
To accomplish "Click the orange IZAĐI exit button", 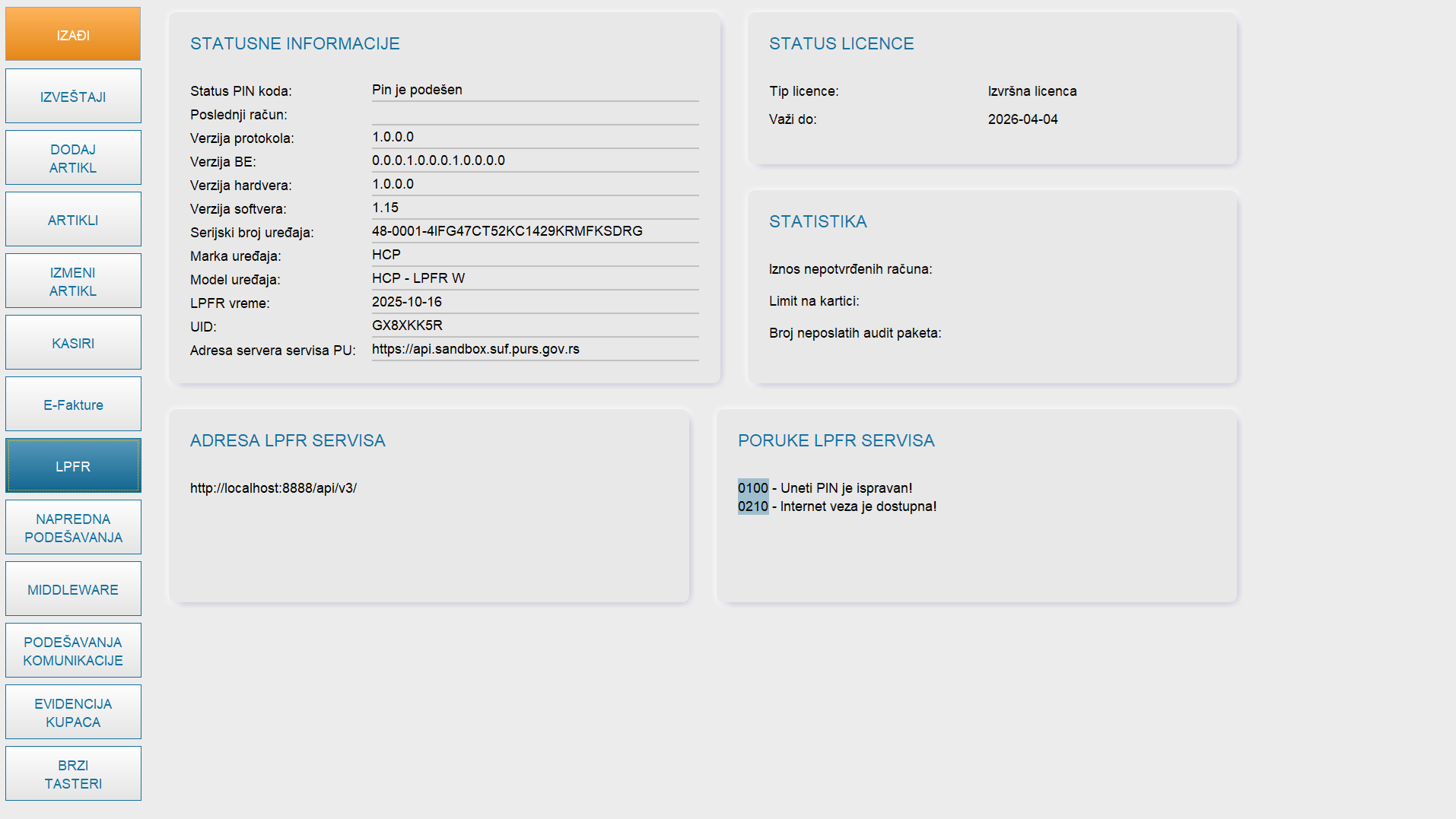I will (x=73, y=34).
